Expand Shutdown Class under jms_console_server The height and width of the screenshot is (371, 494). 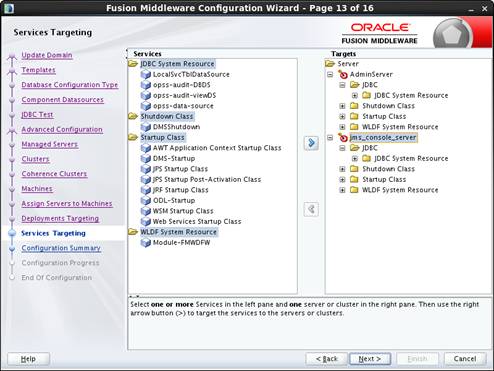coord(342,169)
